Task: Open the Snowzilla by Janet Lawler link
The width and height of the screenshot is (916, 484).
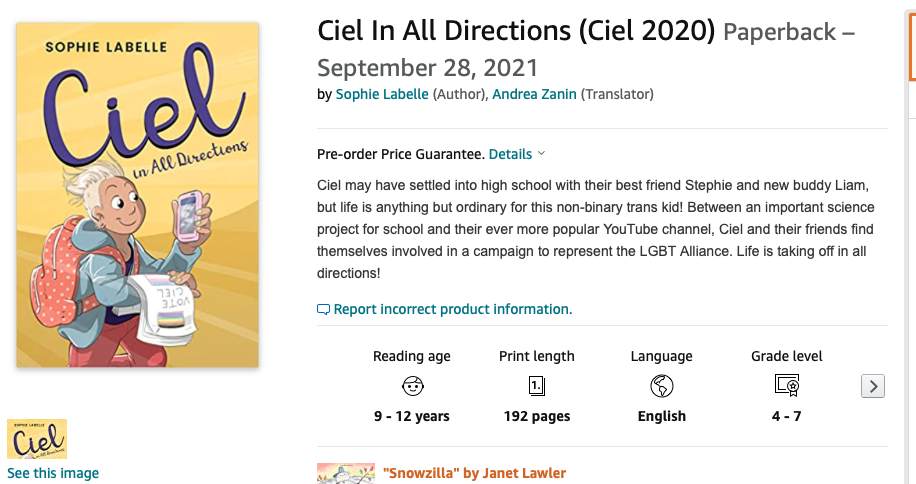Action: coord(474,473)
